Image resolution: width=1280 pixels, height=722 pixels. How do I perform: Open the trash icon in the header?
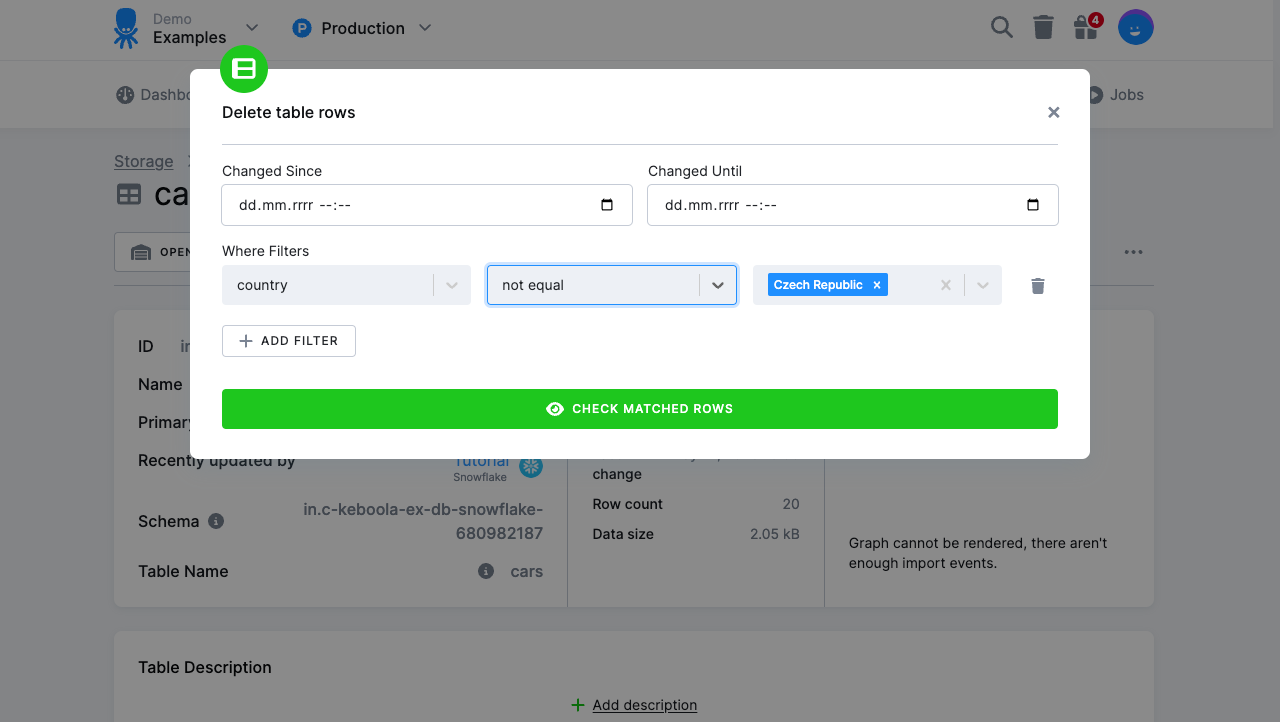(1043, 27)
